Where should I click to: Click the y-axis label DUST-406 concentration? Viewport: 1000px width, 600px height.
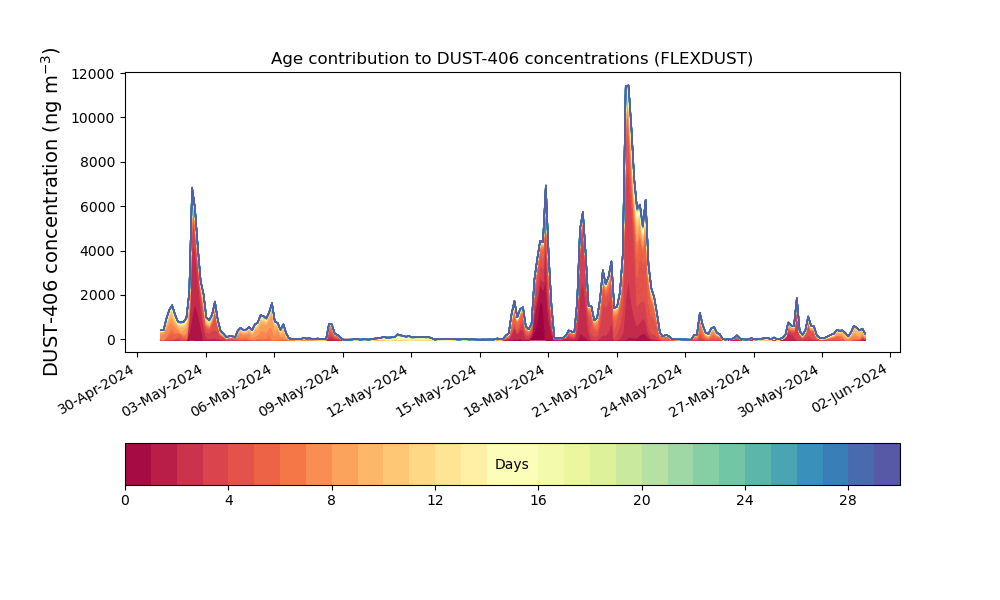(x=50, y=212)
